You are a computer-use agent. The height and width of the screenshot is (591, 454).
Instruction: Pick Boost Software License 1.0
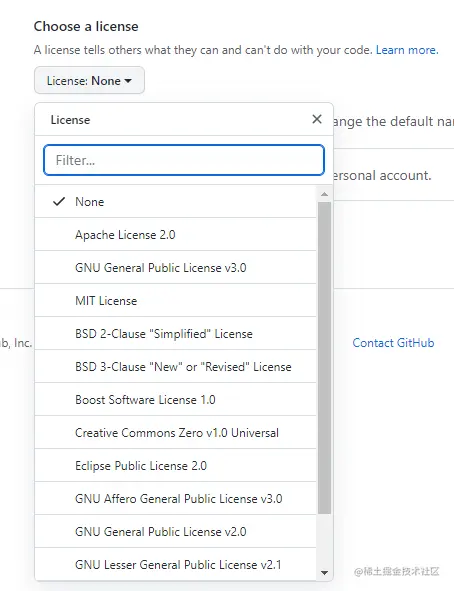pos(176,400)
